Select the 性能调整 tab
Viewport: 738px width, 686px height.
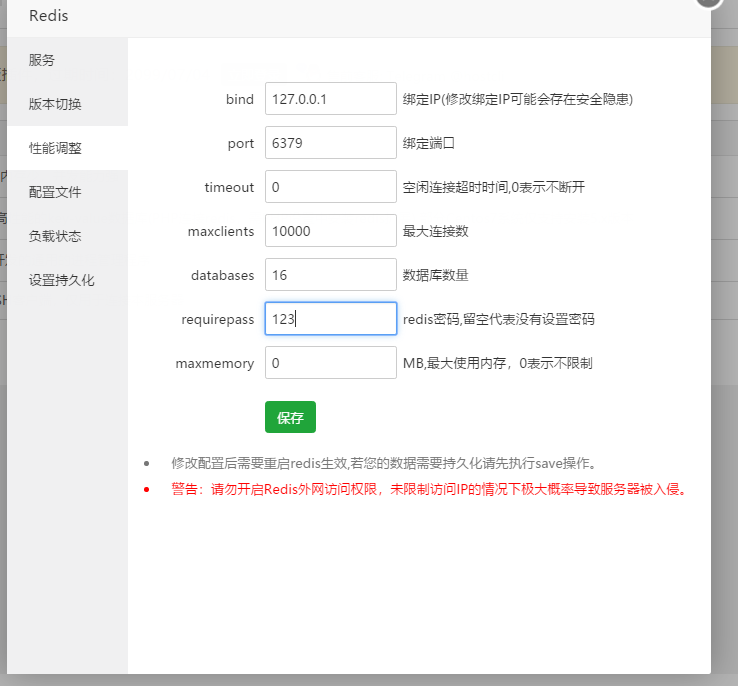[x=67, y=148]
